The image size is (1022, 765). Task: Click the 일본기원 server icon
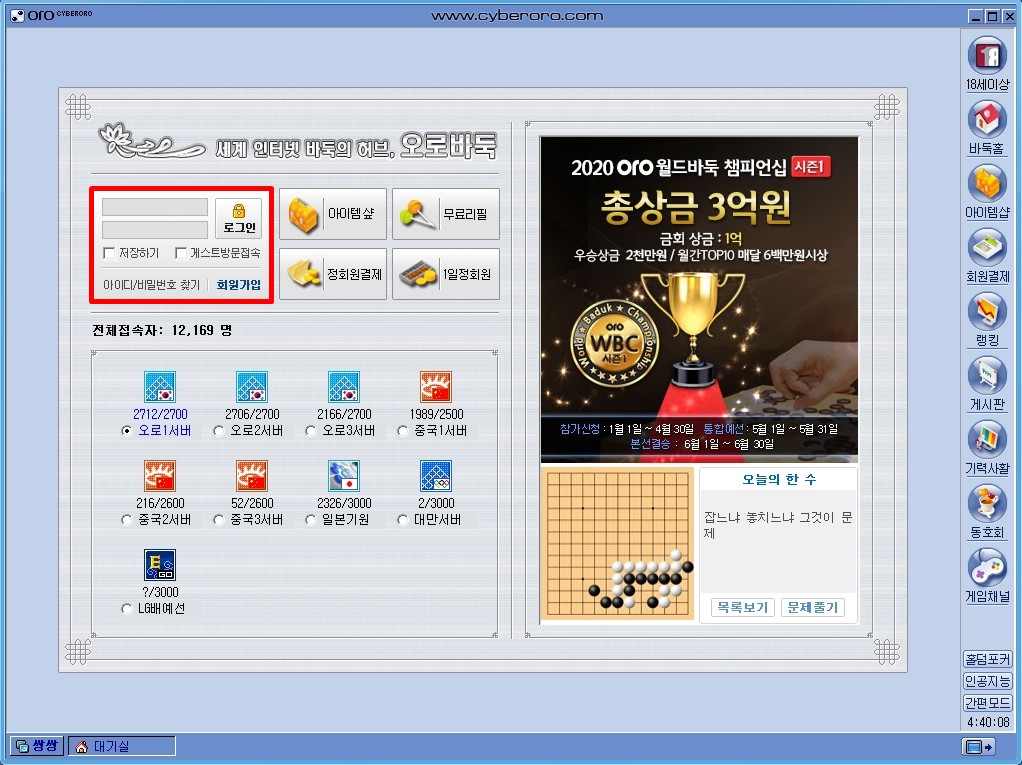[343, 476]
